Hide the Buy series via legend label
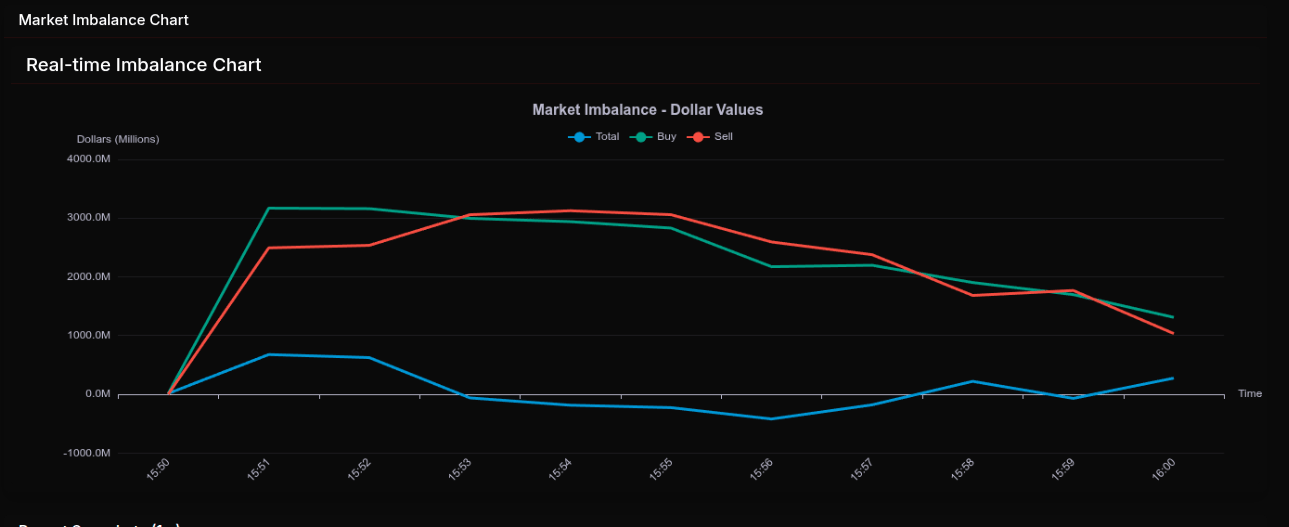The height and width of the screenshot is (527, 1289). tap(666, 137)
